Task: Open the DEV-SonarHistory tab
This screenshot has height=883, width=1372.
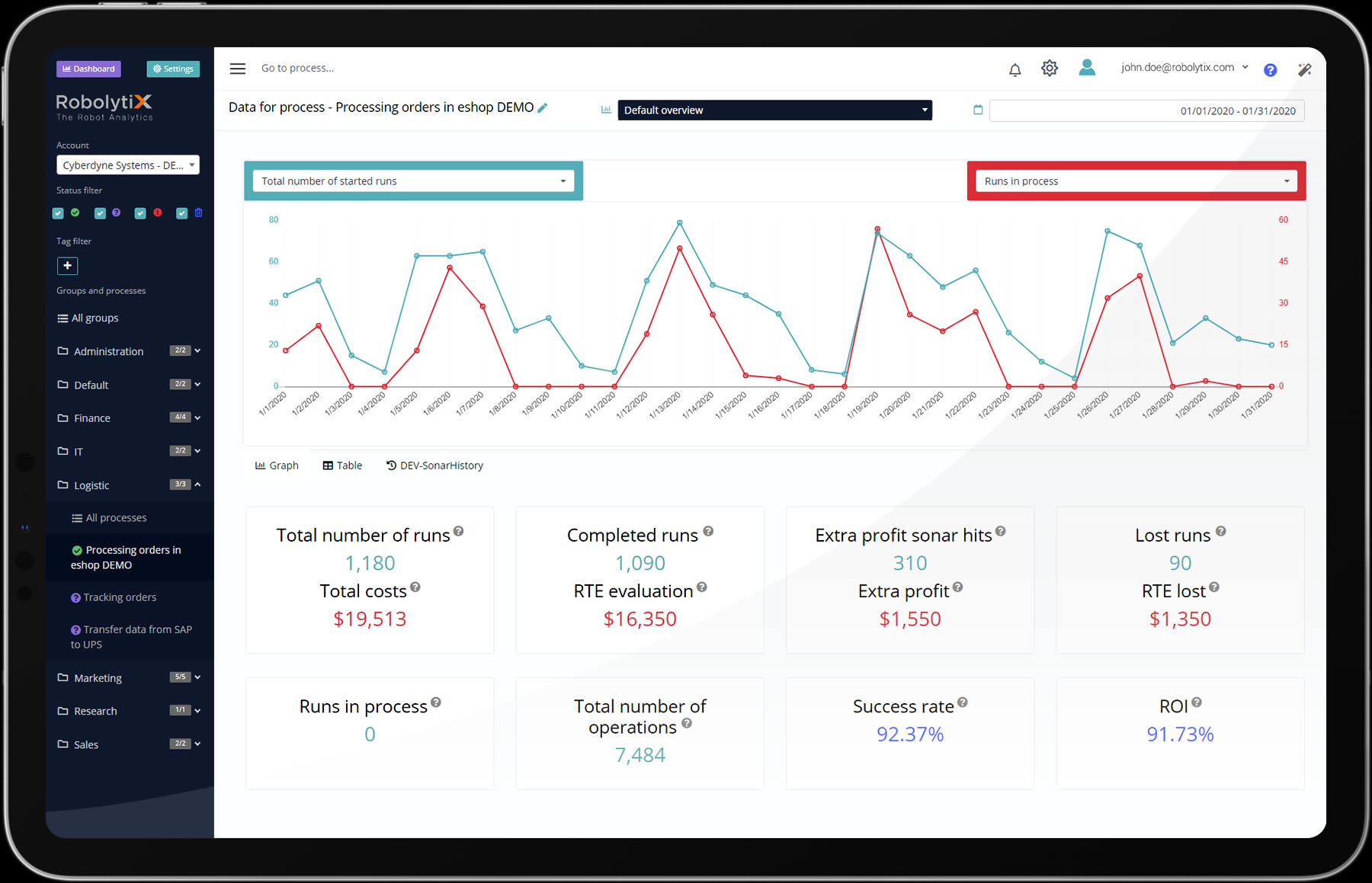Action: tap(434, 465)
